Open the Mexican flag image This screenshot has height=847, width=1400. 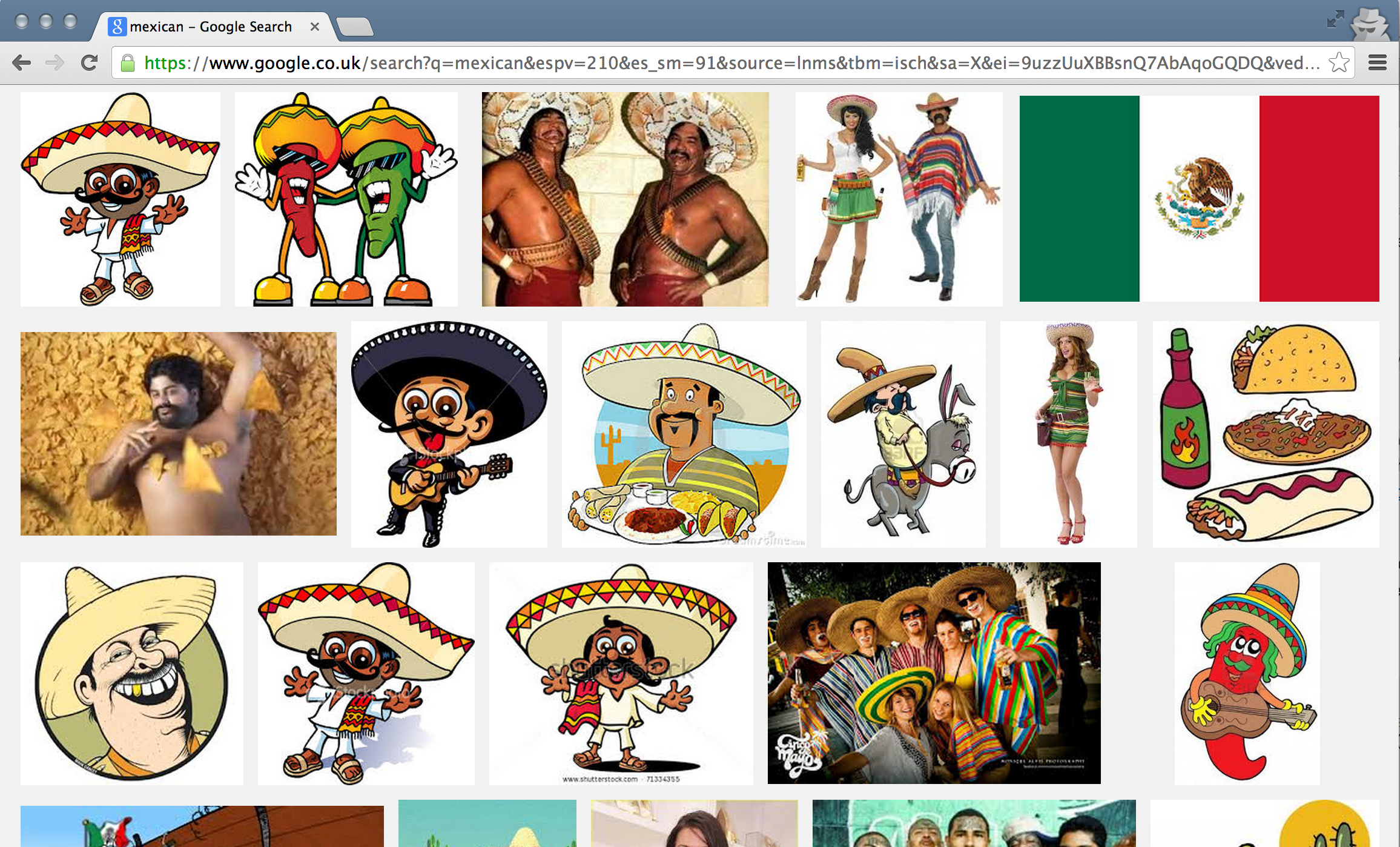pos(1199,199)
